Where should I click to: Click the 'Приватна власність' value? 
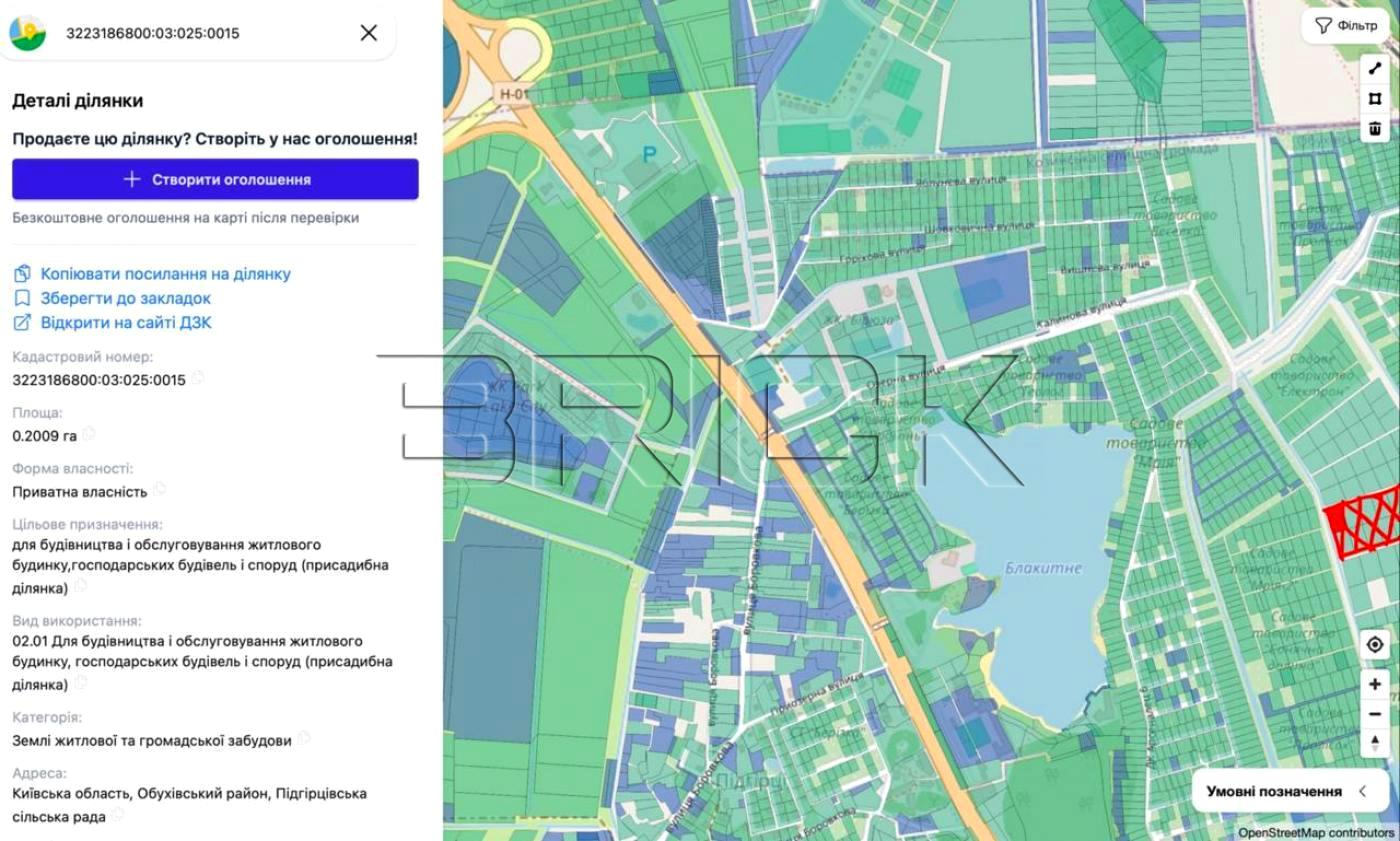point(80,491)
